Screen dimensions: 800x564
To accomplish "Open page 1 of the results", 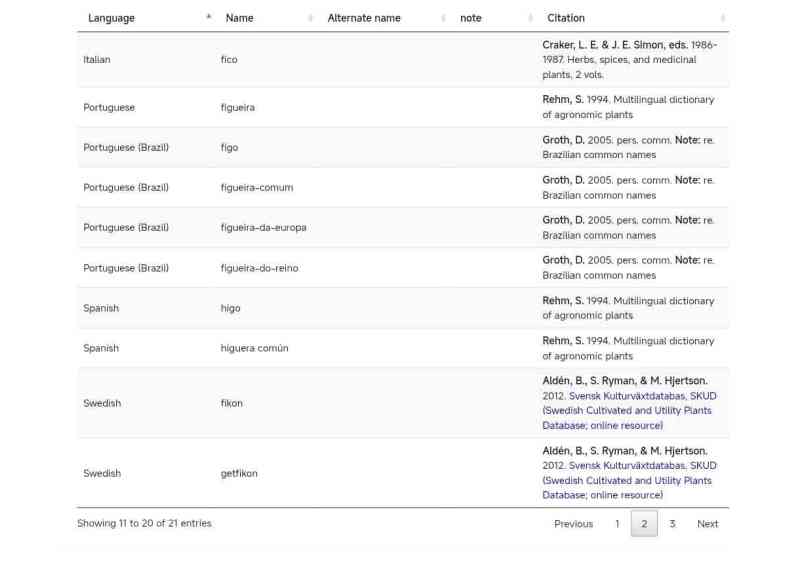I will pyautogui.click(x=617, y=524).
